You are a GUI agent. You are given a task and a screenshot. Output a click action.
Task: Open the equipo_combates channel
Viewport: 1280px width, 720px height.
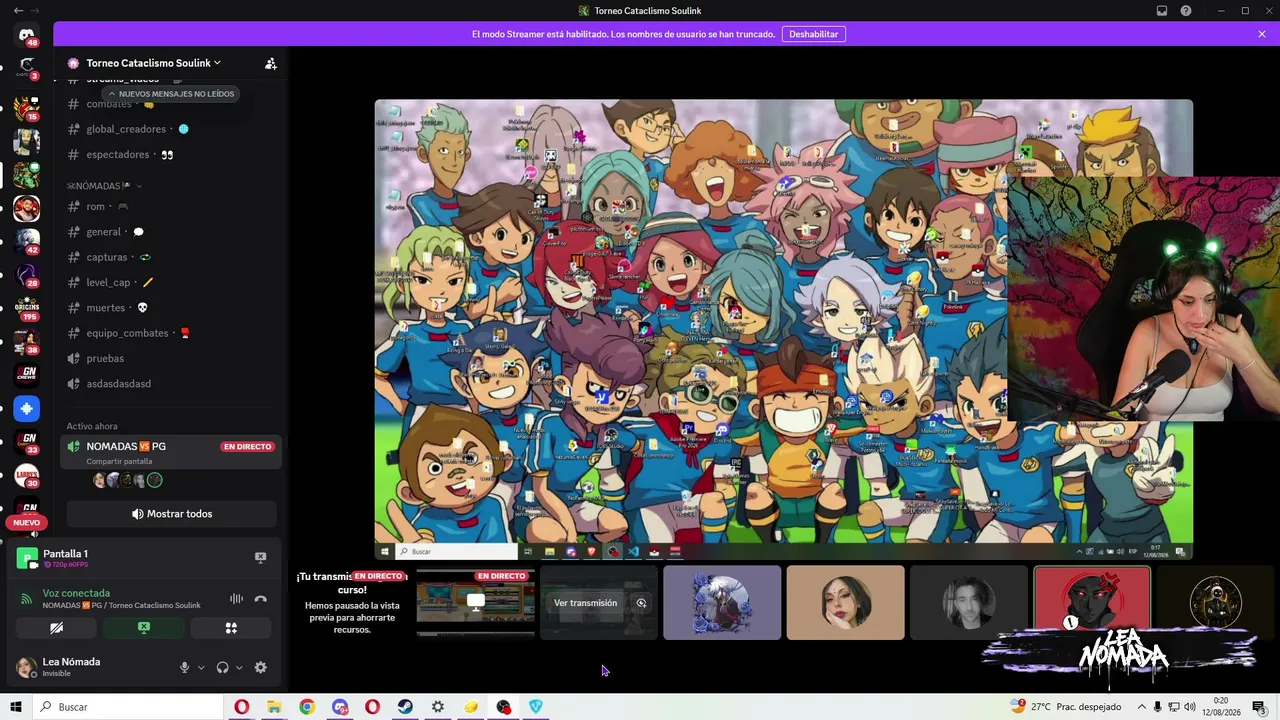click(171, 333)
